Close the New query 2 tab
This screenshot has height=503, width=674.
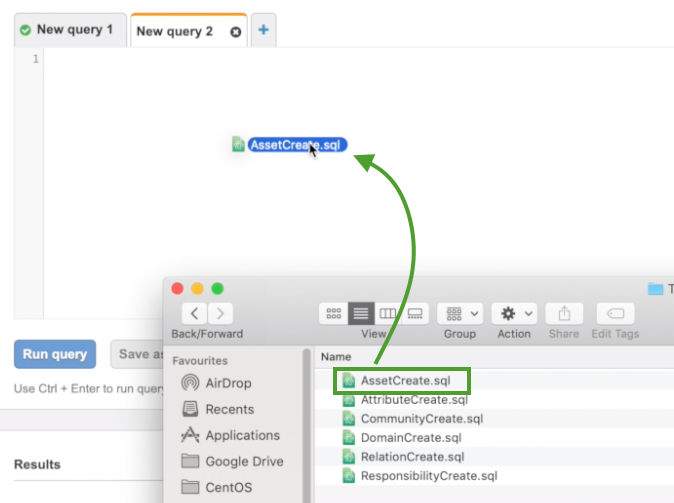coord(236,31)
